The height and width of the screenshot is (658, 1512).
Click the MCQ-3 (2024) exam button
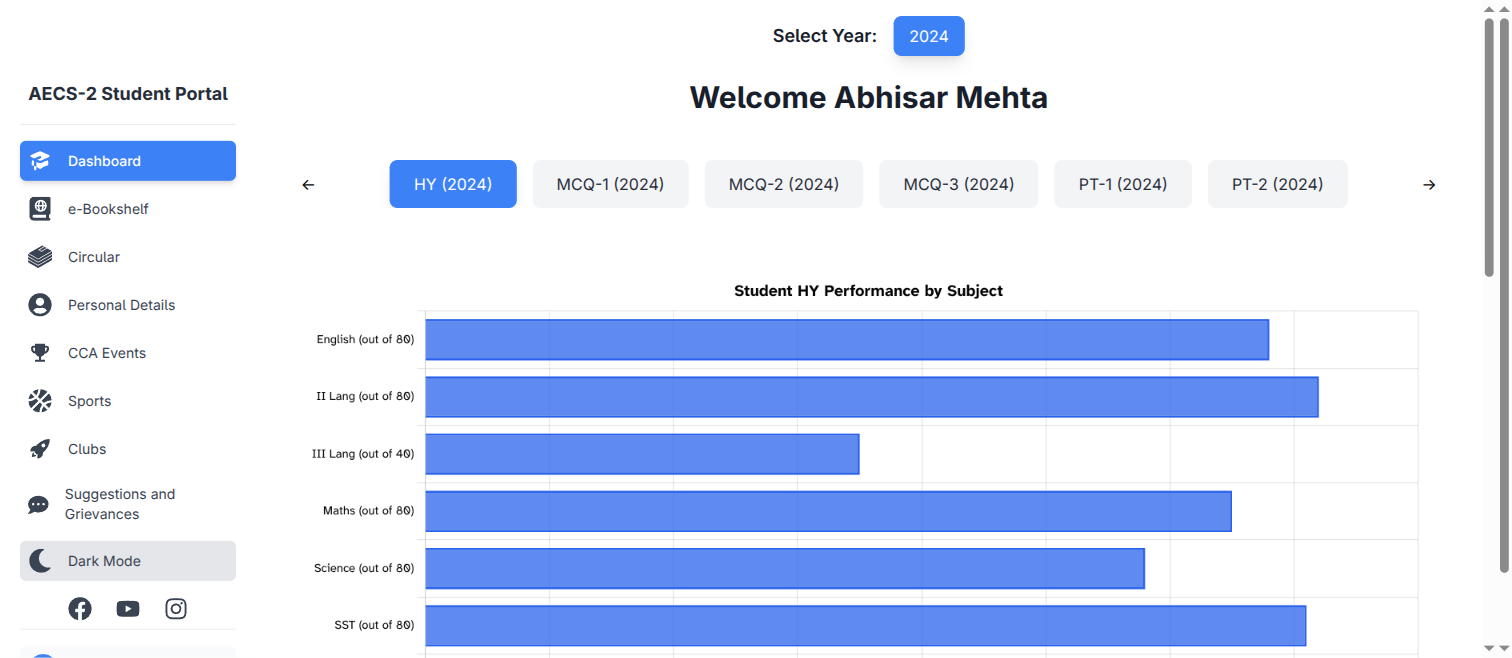[958, 184]
